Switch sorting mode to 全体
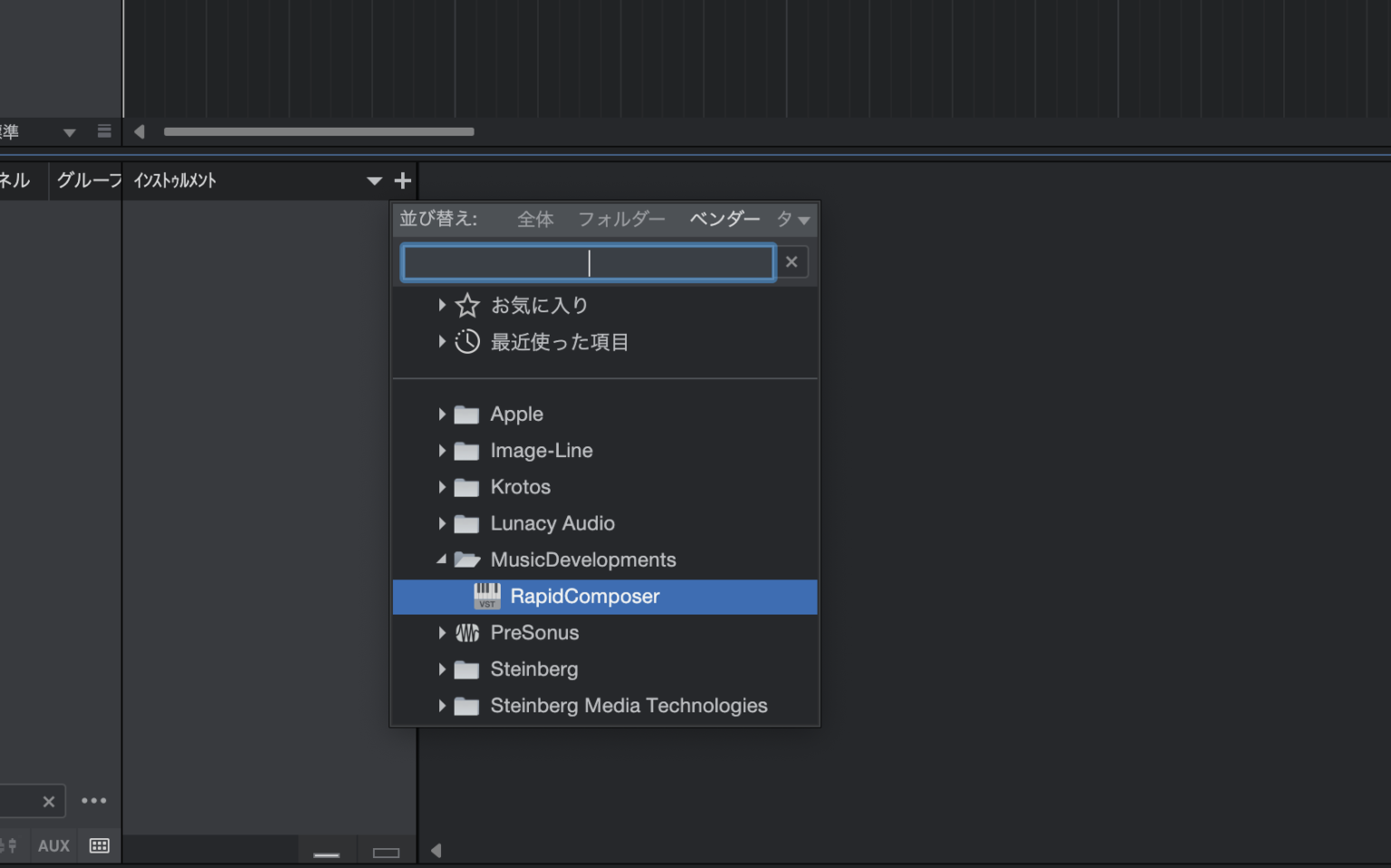The image size is (1391, 868). [x=534, y=219]
